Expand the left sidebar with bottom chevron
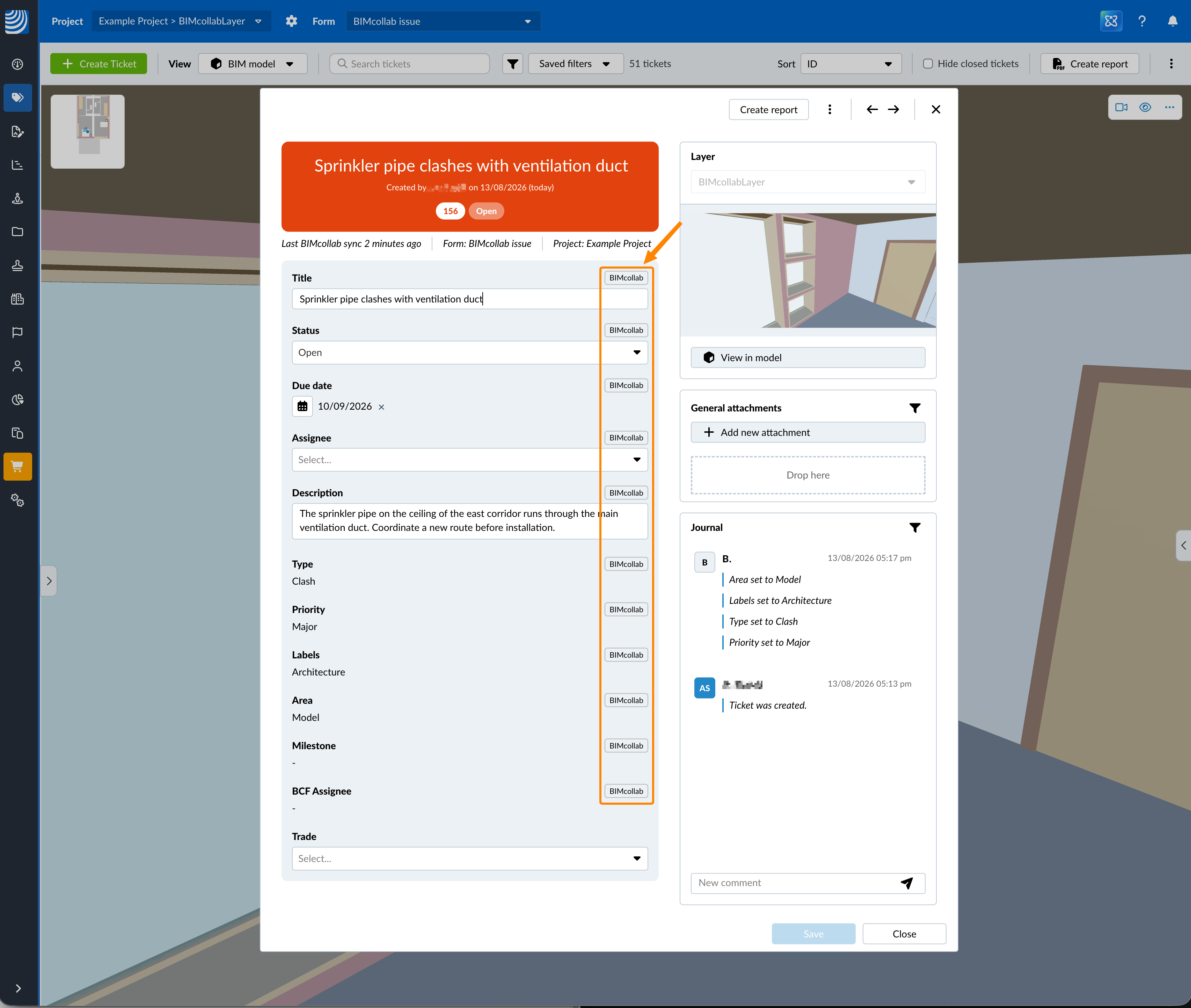1191x1008 pixels. point(18,988)
